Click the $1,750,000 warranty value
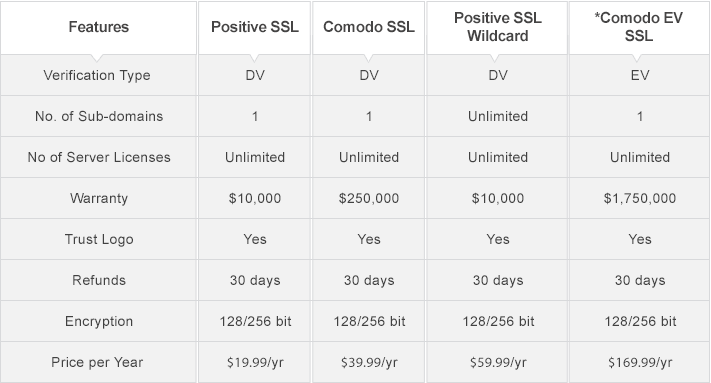 (x=640, y=199)
